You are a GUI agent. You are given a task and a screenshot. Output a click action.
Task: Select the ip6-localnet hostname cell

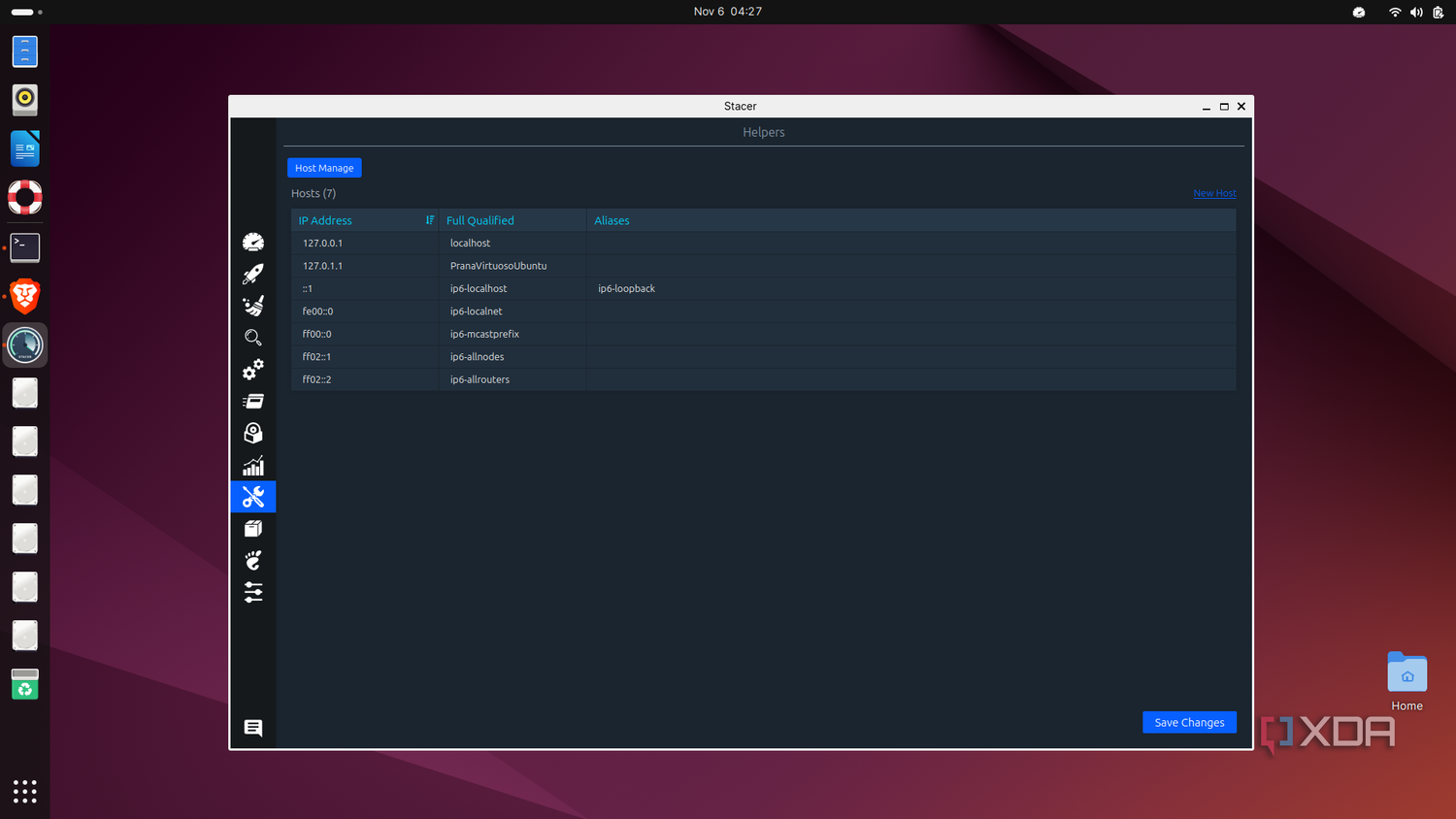[513, 311]
